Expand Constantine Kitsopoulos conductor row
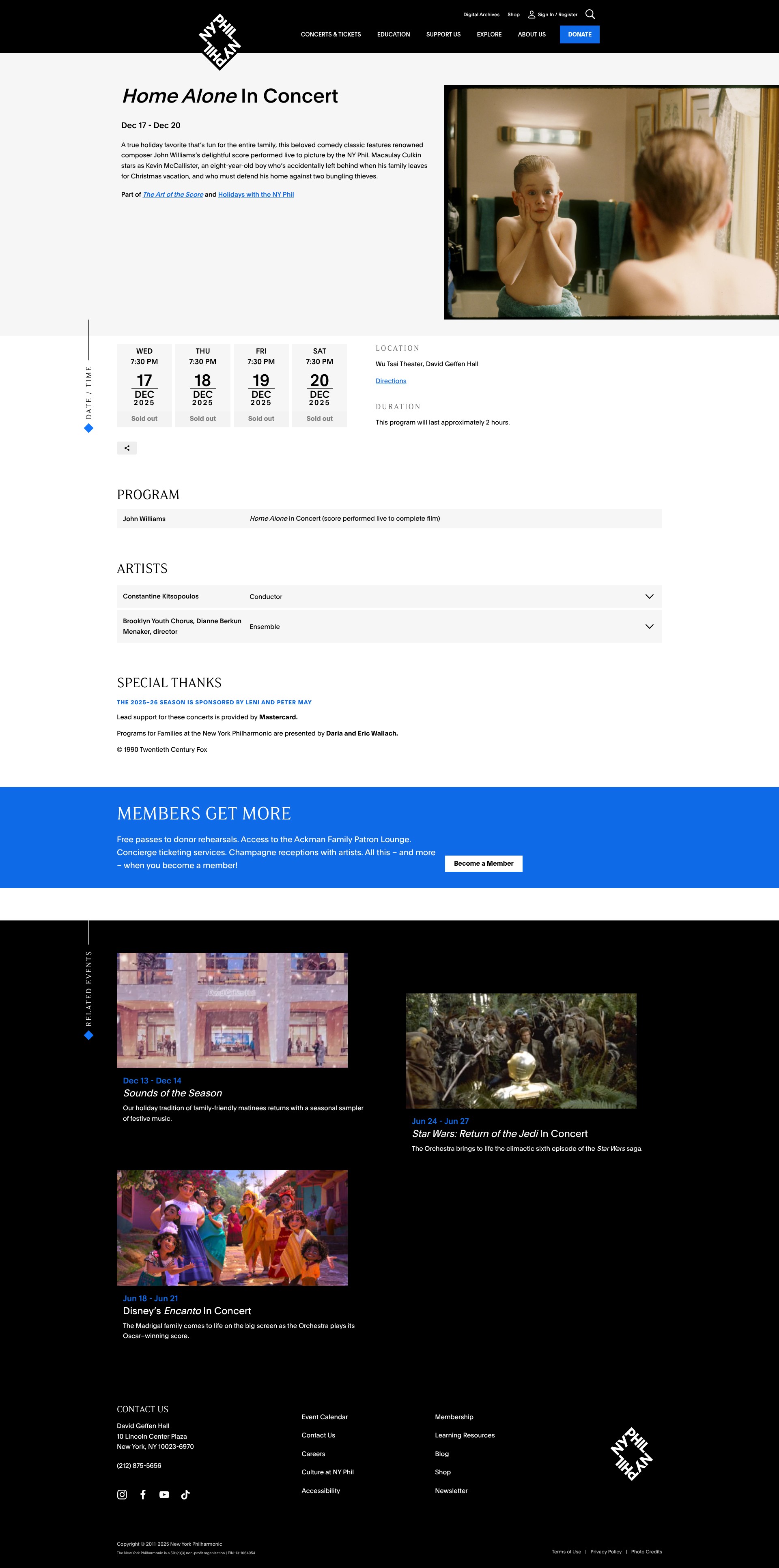The height and width of the screenshot is (1568, 779). pyautogui.click(x=389, y=596)
